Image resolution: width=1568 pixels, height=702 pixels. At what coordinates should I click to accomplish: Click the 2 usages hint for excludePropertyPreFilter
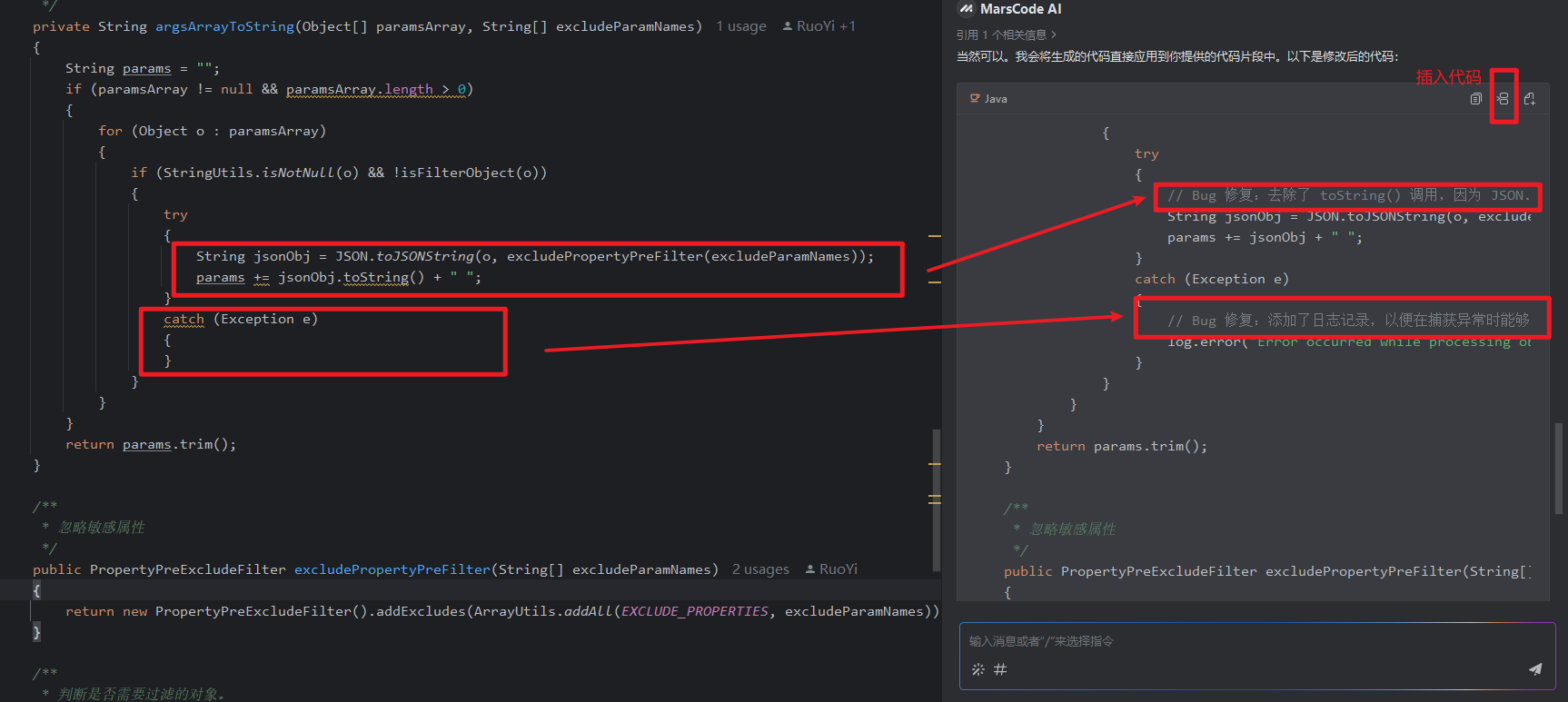[x=760, y=569]
